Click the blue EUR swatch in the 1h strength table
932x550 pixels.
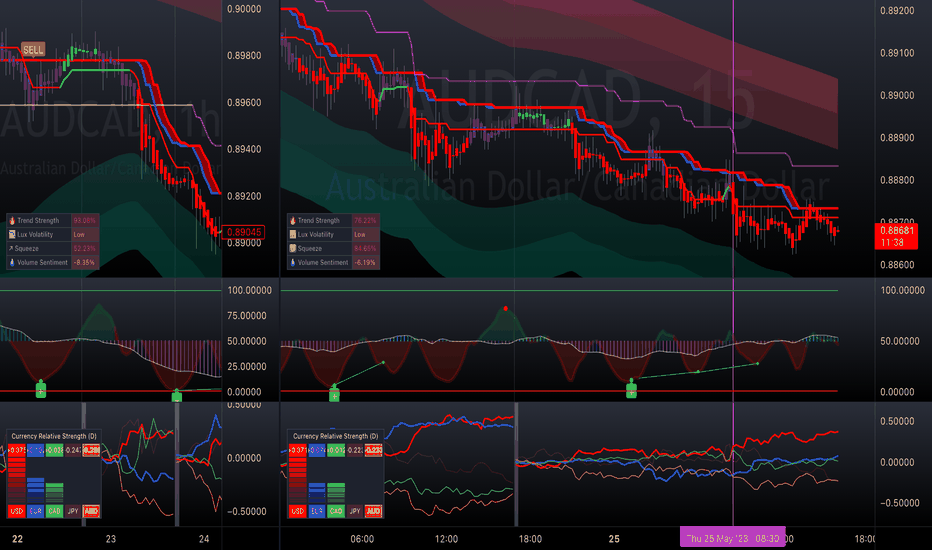35,511
